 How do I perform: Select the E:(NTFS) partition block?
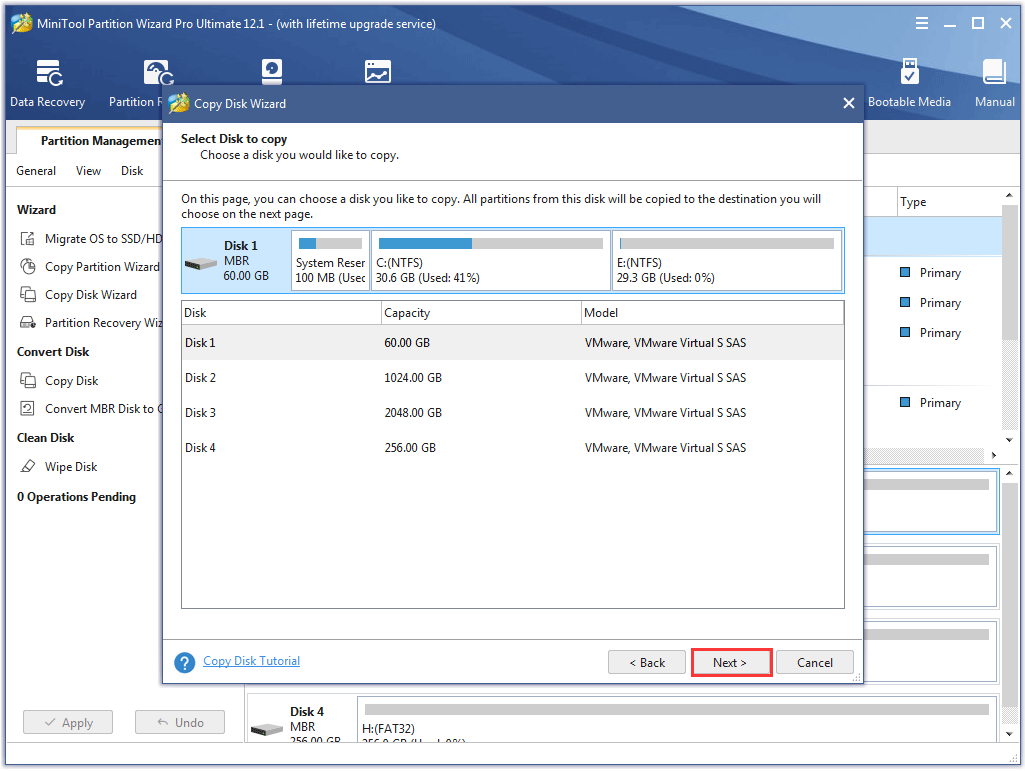click(727, 260)
